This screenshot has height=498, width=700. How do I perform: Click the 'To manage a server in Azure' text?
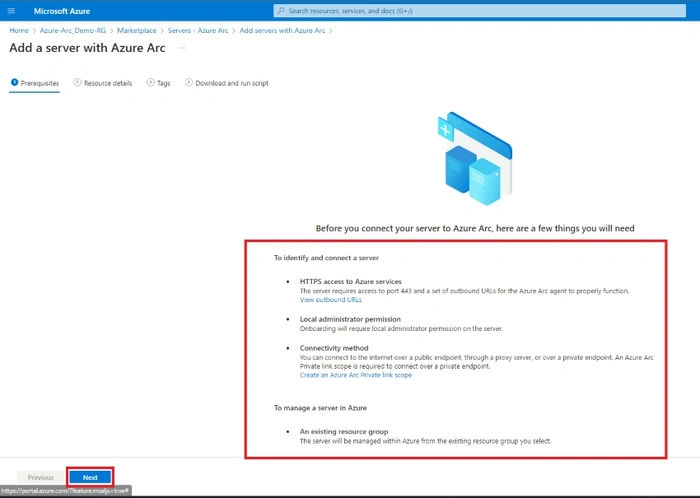tap(320, 408)
